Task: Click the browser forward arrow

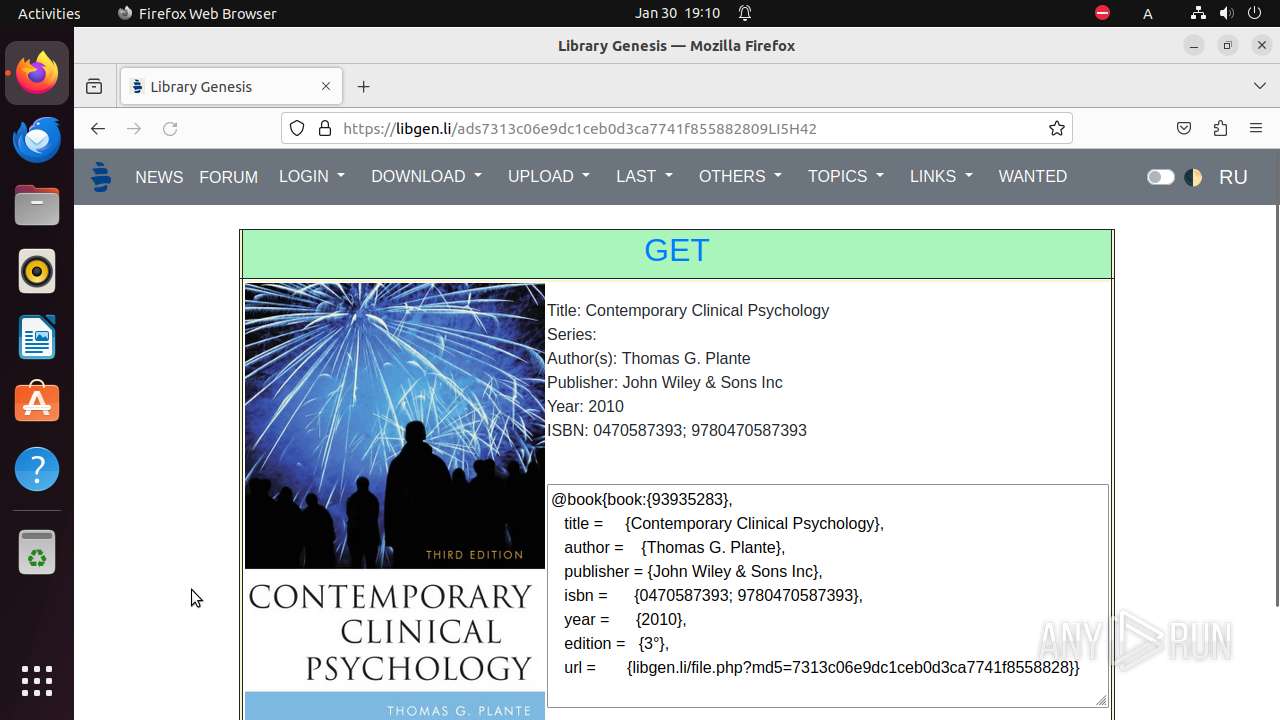Action: [134, 128]
